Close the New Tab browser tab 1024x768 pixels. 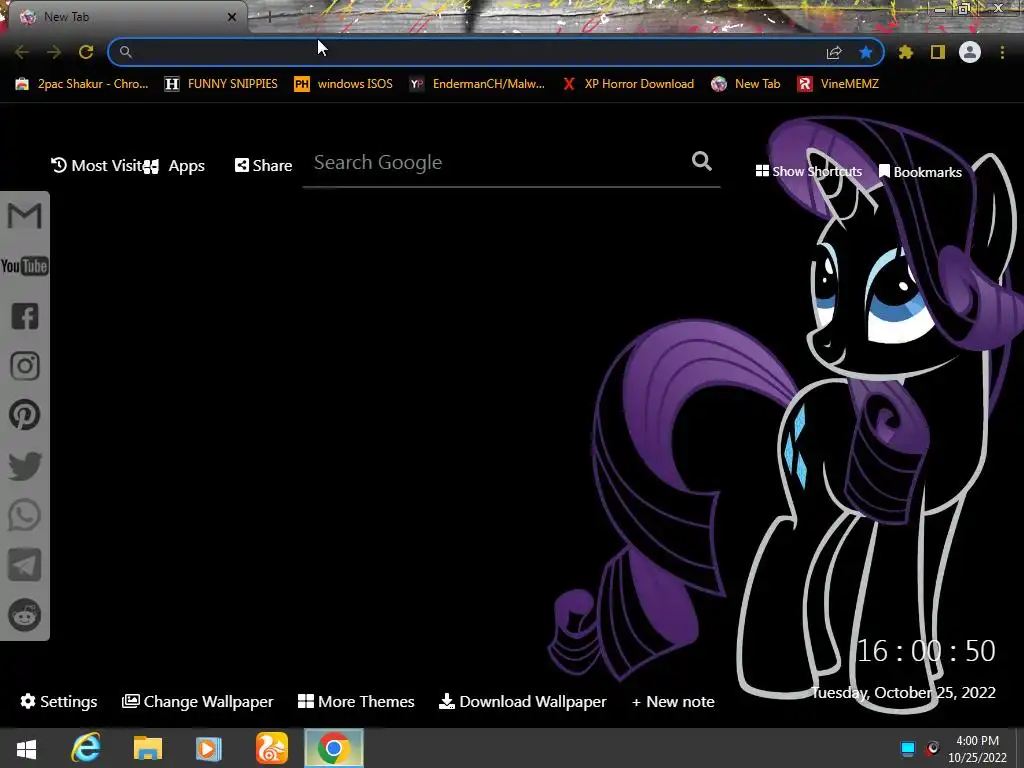tap(232, 17)
